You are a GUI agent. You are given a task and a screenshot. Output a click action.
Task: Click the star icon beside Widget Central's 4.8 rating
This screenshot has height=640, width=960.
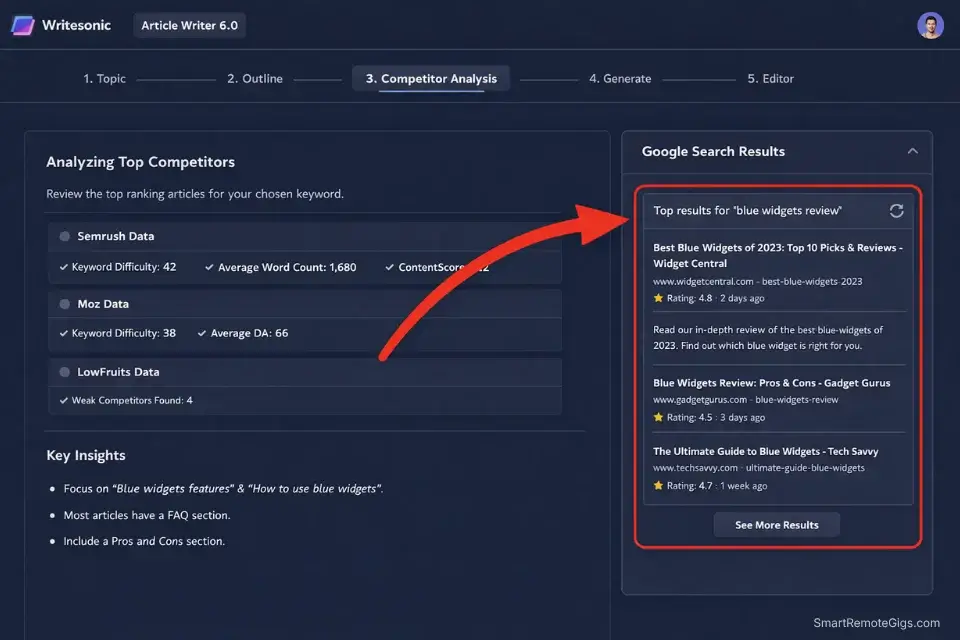(x=656, y=297)
